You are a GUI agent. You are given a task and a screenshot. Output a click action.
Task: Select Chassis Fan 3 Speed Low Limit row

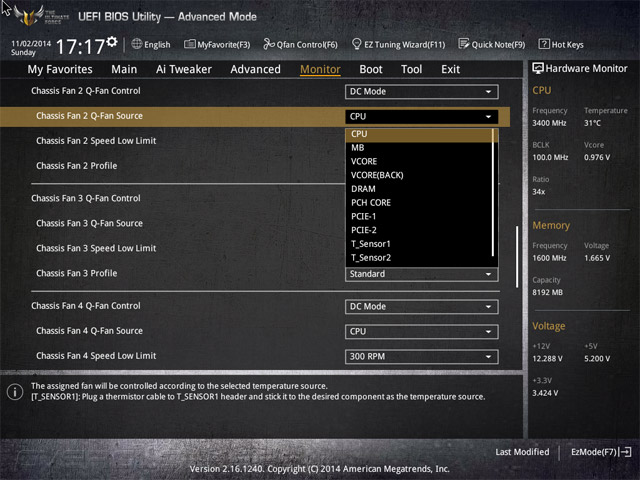pos(255,248)
